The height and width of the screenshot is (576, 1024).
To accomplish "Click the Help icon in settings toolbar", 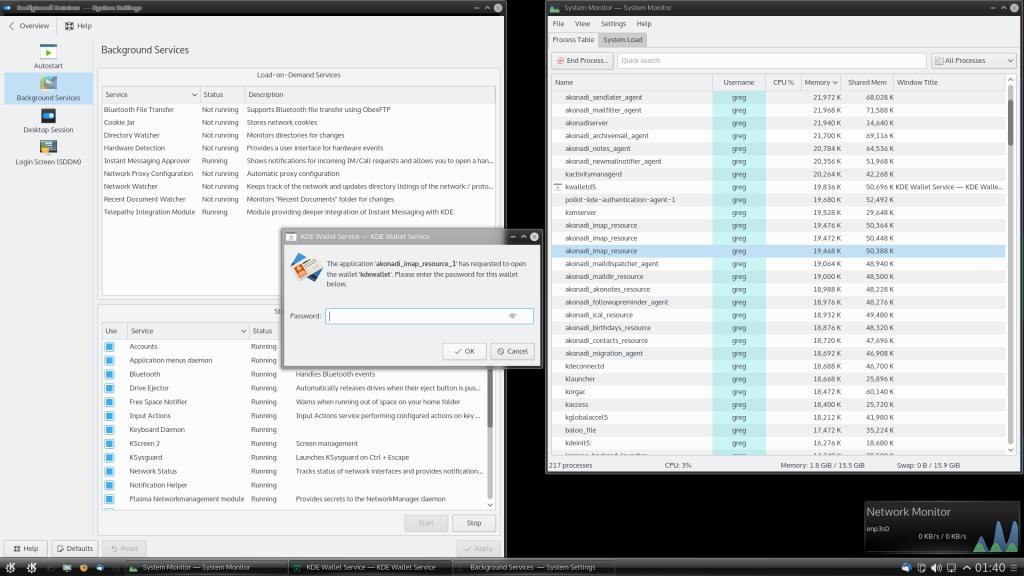I will (78, 26).
